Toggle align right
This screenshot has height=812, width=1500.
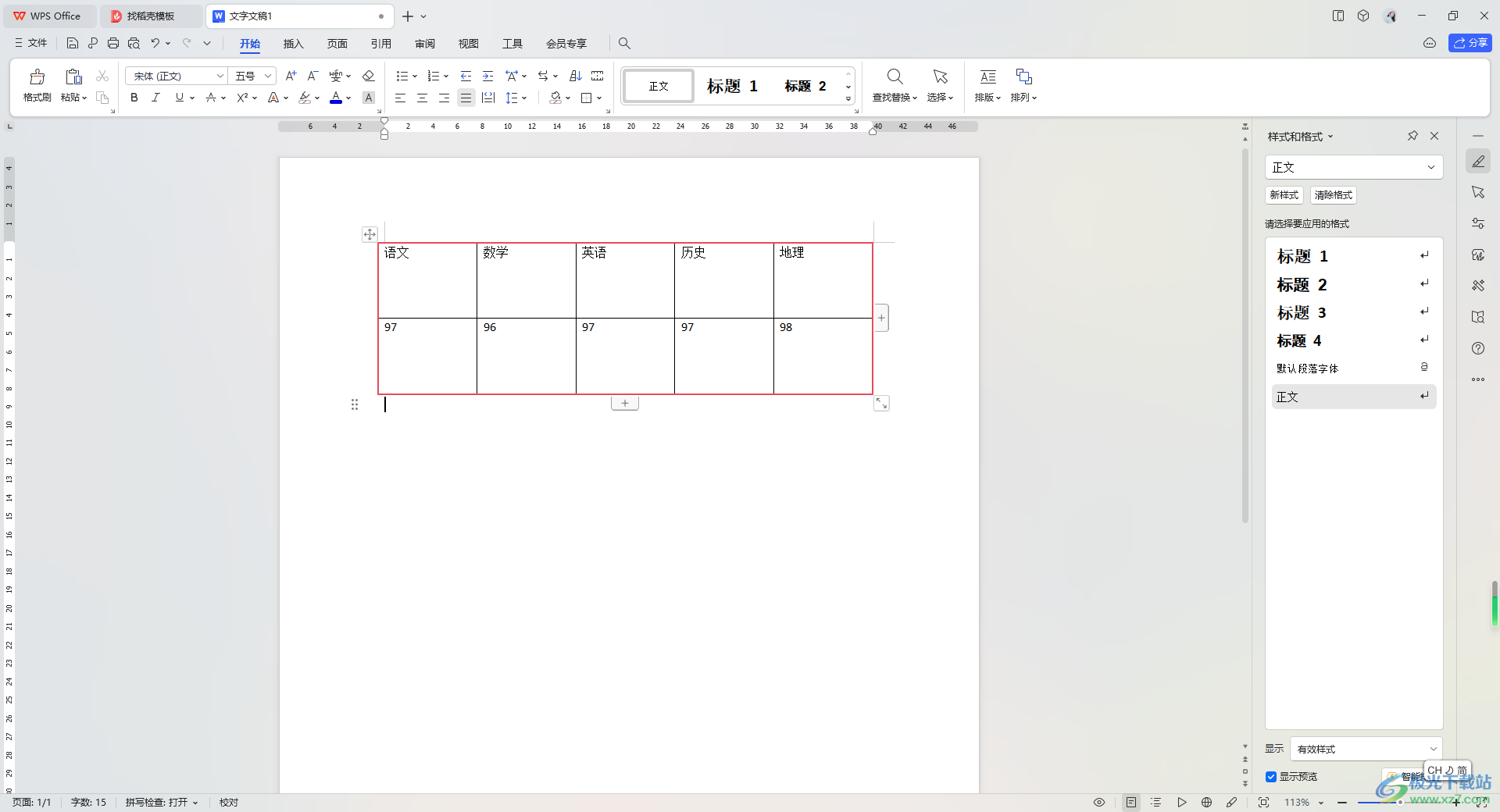pos(444,98)
